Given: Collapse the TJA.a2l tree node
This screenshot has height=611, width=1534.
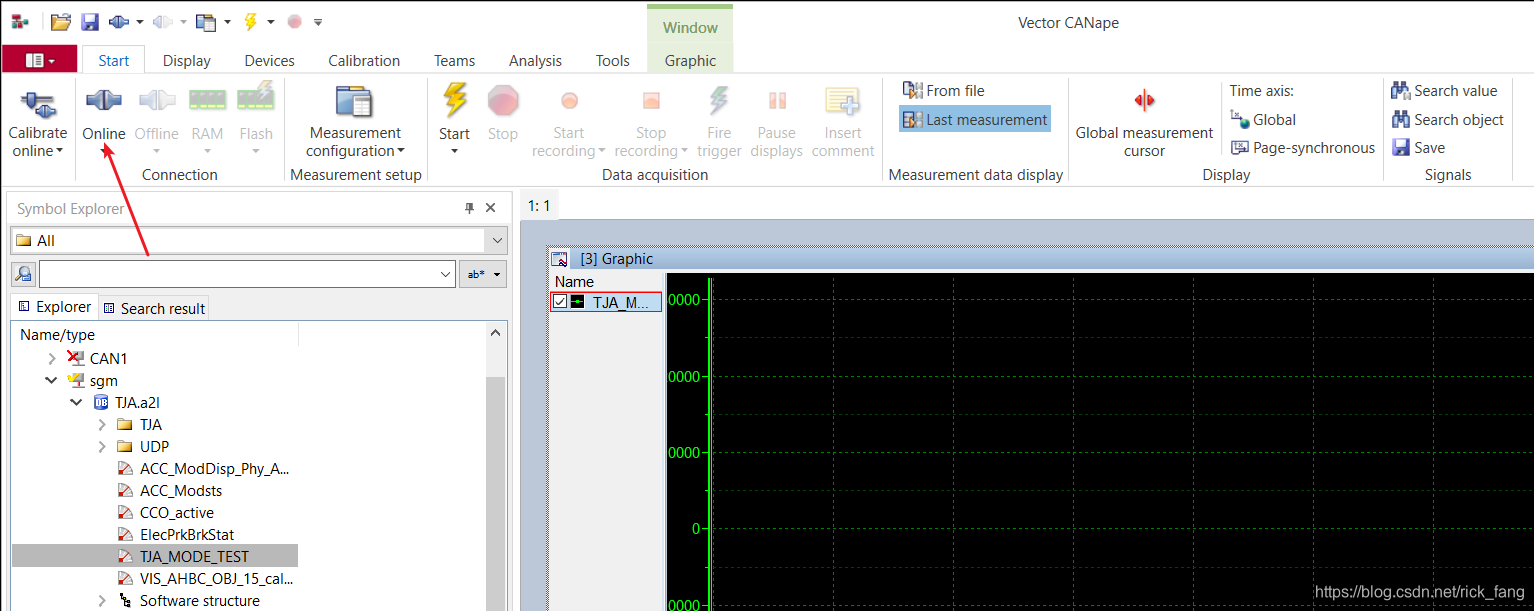Looking at the screenshot, I should click(x=76, y=402).
